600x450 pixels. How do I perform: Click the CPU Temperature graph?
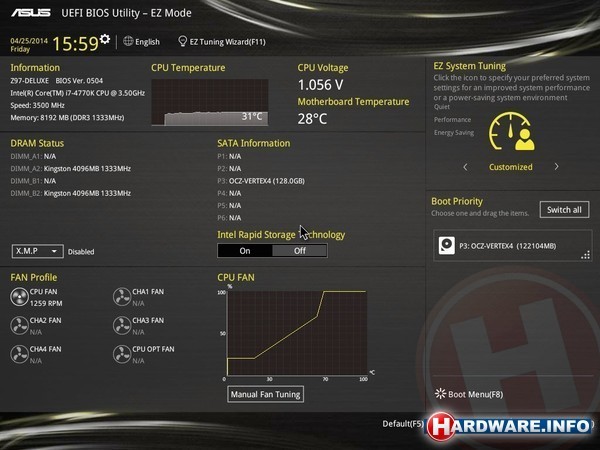(210, 102)
